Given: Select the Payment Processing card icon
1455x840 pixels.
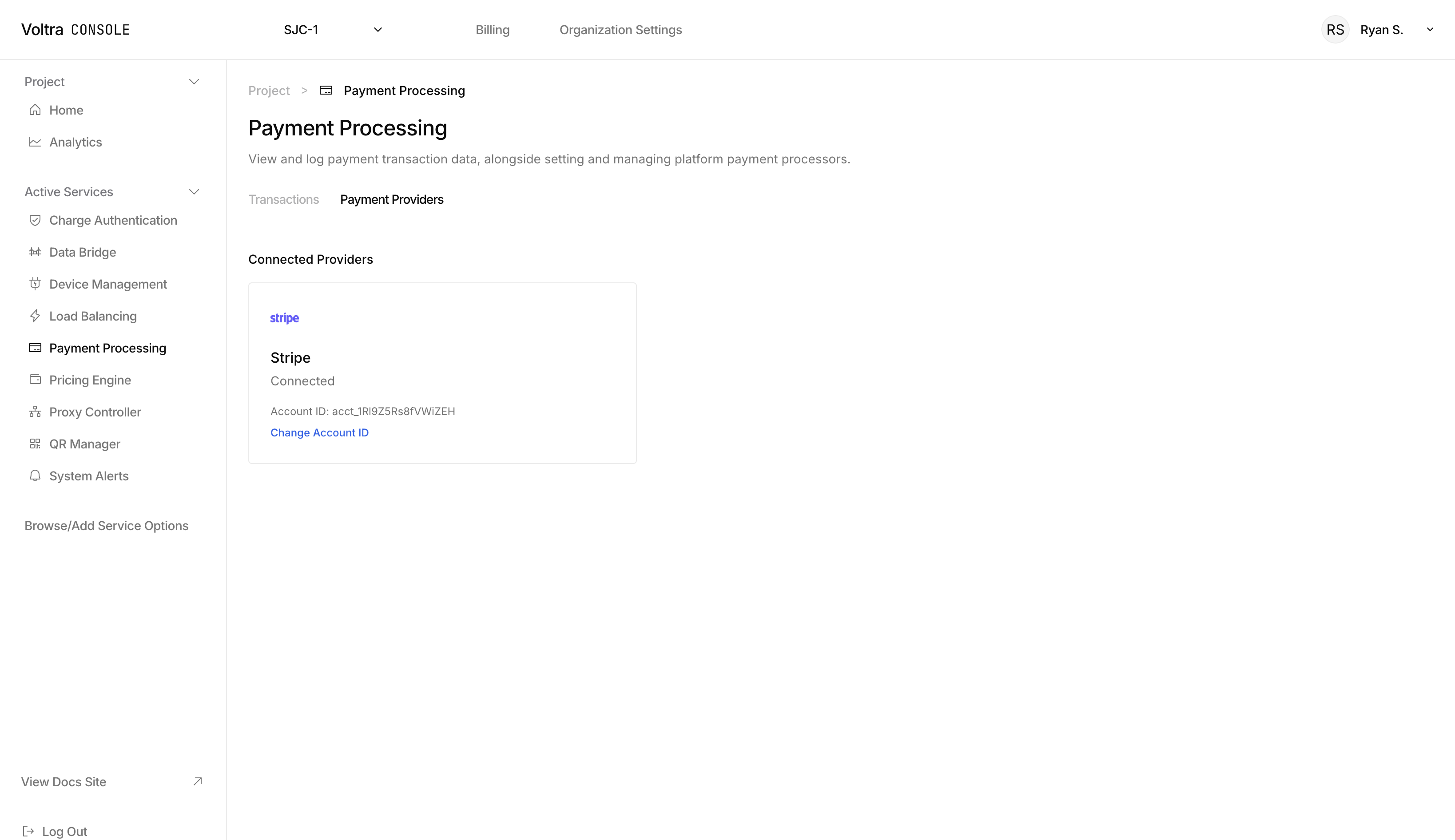Looking at the screenshot, I should tap(35, 347).
